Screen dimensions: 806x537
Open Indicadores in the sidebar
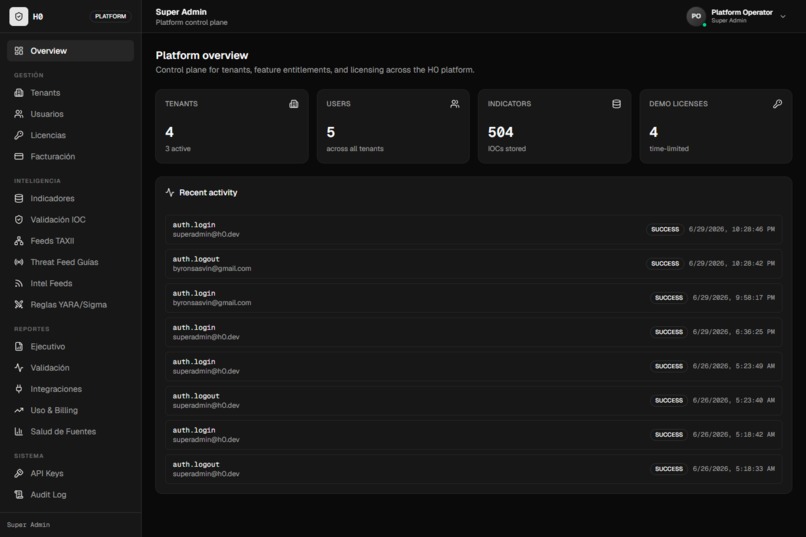(70, 198)
